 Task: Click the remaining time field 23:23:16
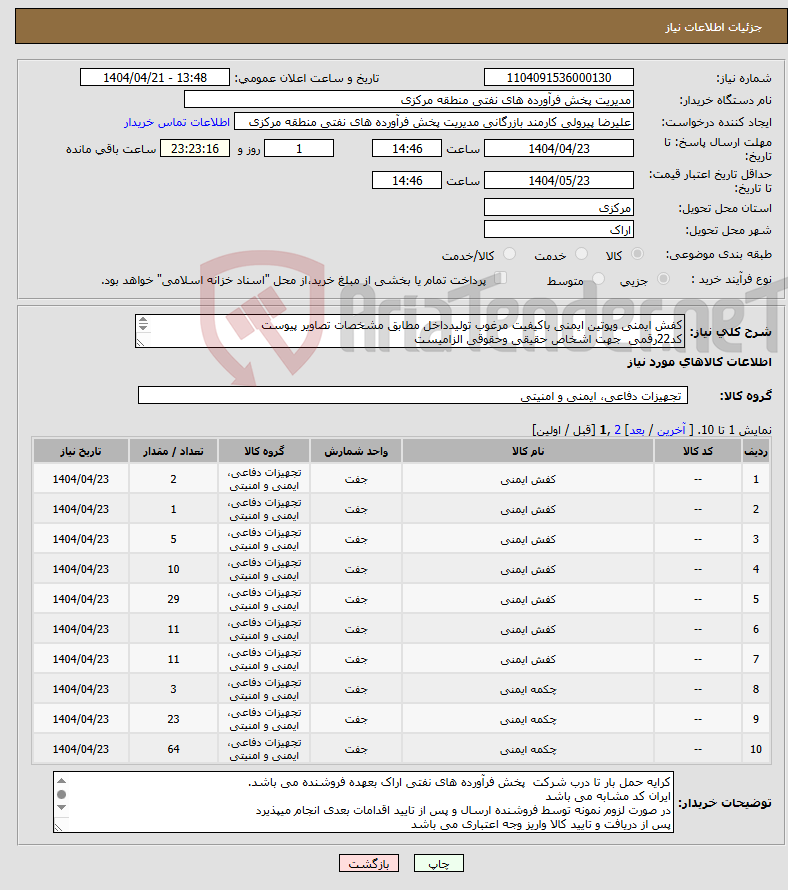click(195, 148)
